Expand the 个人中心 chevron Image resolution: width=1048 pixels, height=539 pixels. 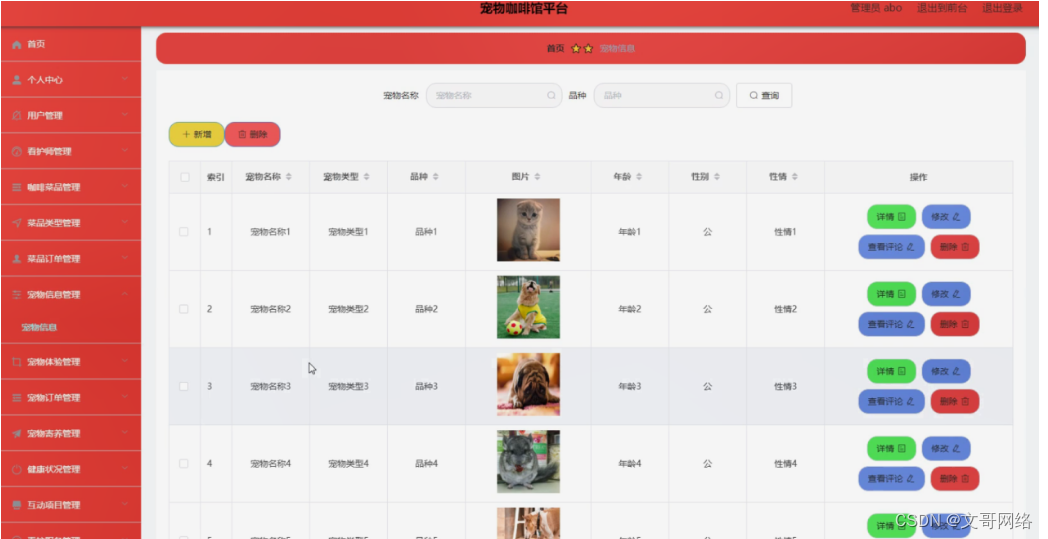125,80
